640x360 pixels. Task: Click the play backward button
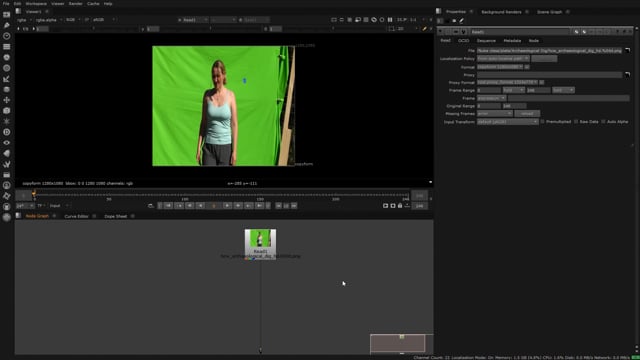[200, 206]
